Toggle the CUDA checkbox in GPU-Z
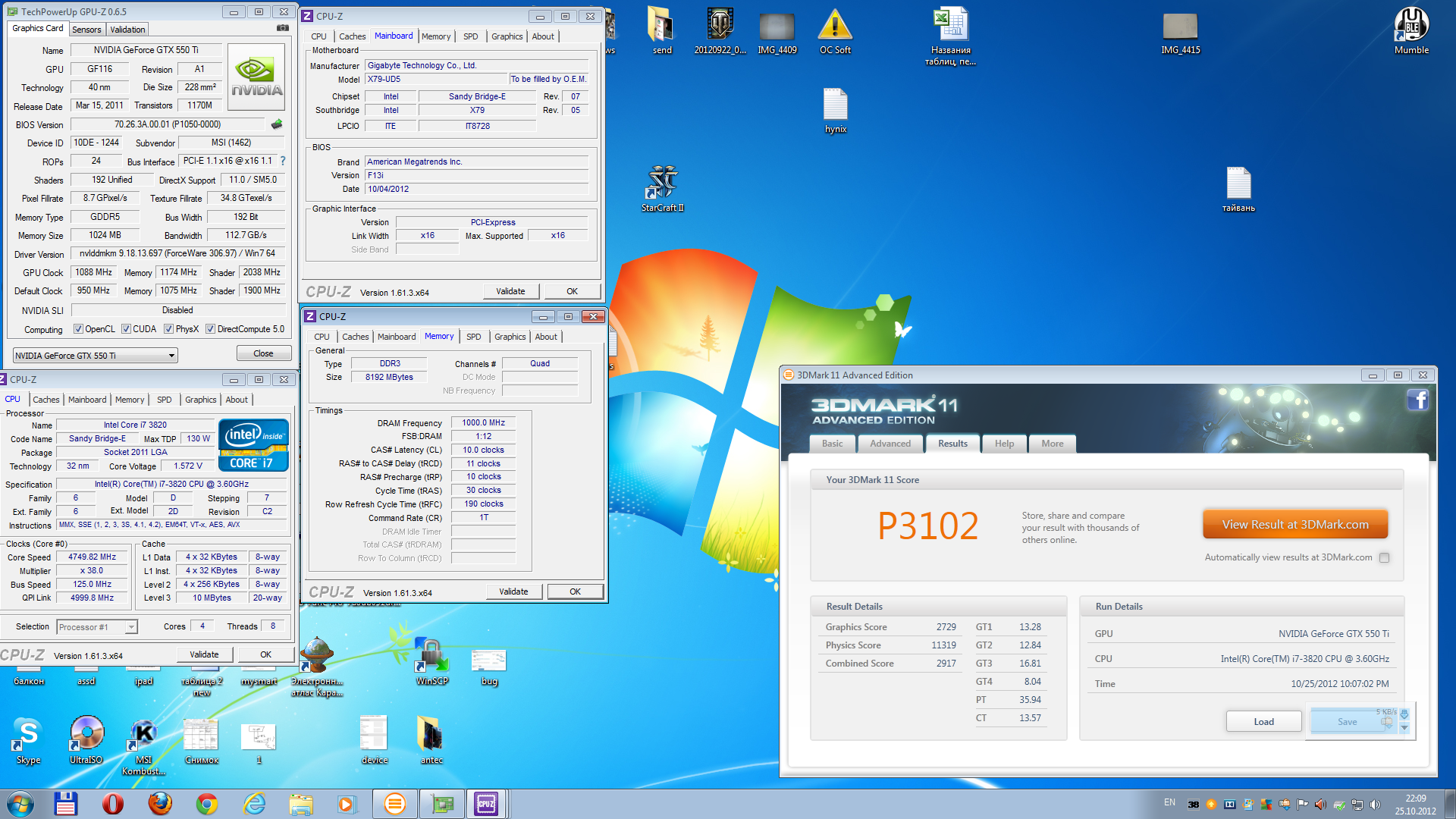Image resolution: width=1456 pixels, height=819 pixels. [126, 329]
